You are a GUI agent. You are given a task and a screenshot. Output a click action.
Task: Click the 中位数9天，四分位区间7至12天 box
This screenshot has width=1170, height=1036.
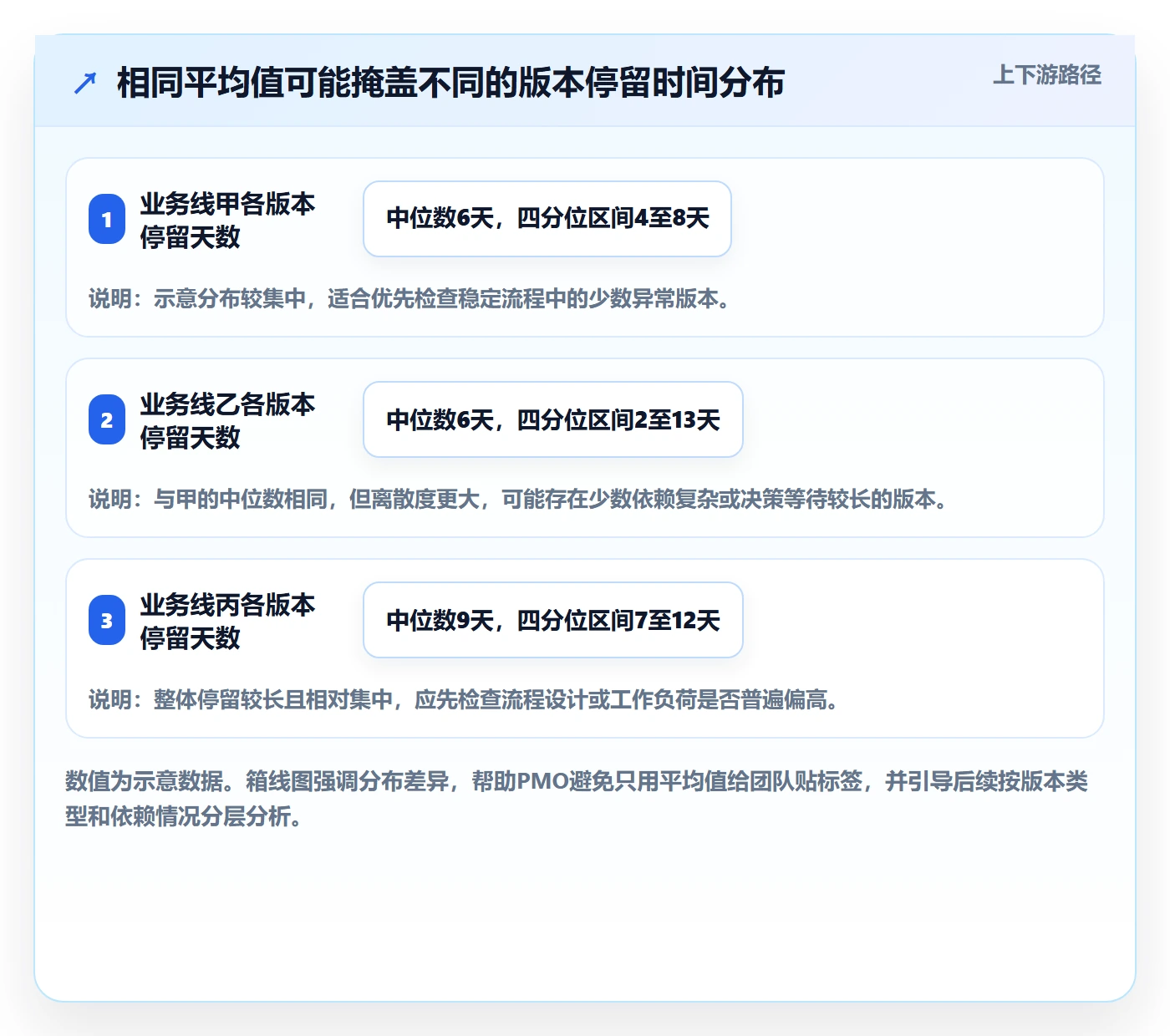[553, 620]
